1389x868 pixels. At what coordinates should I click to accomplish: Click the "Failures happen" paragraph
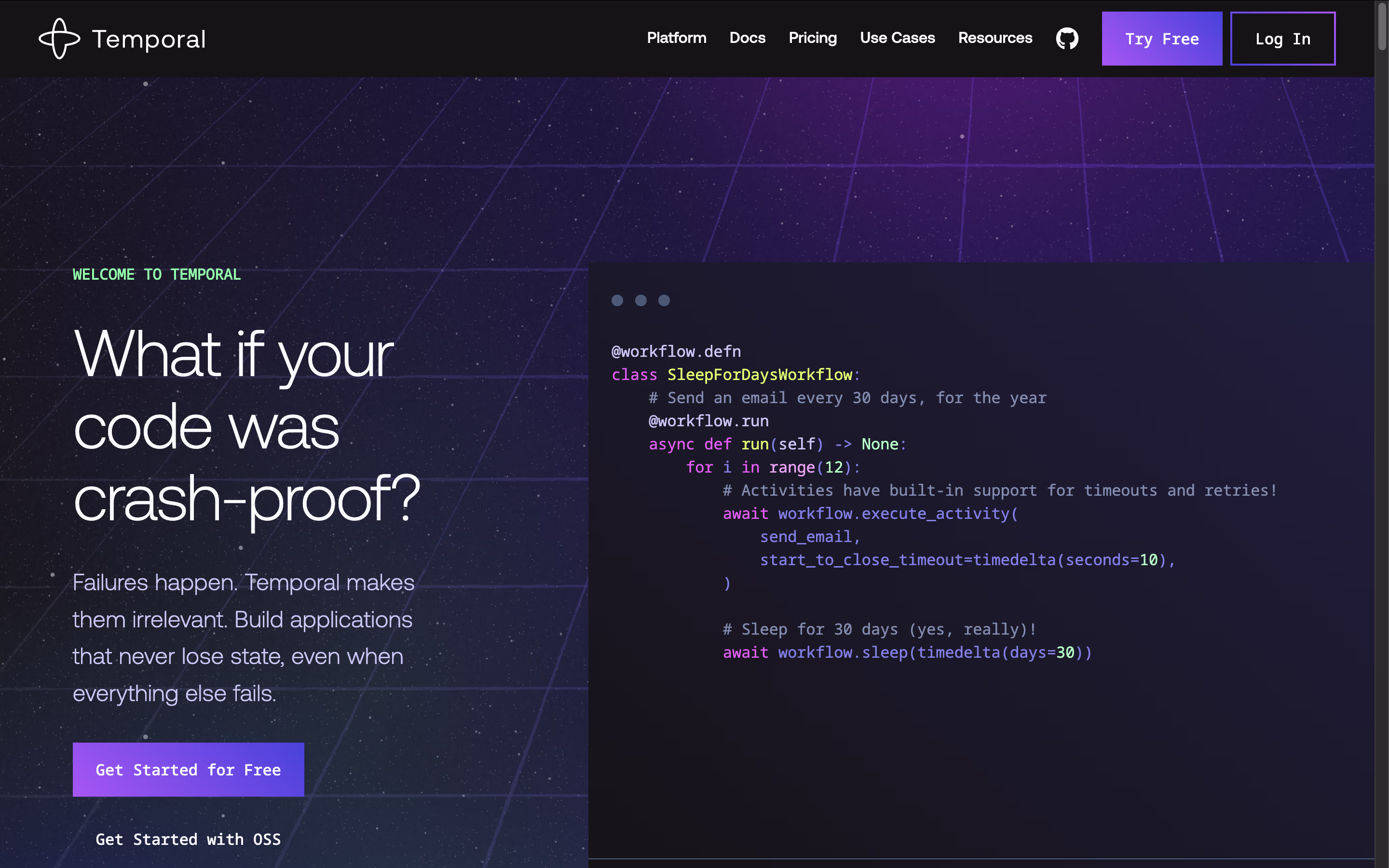click(x=244, y=638)
